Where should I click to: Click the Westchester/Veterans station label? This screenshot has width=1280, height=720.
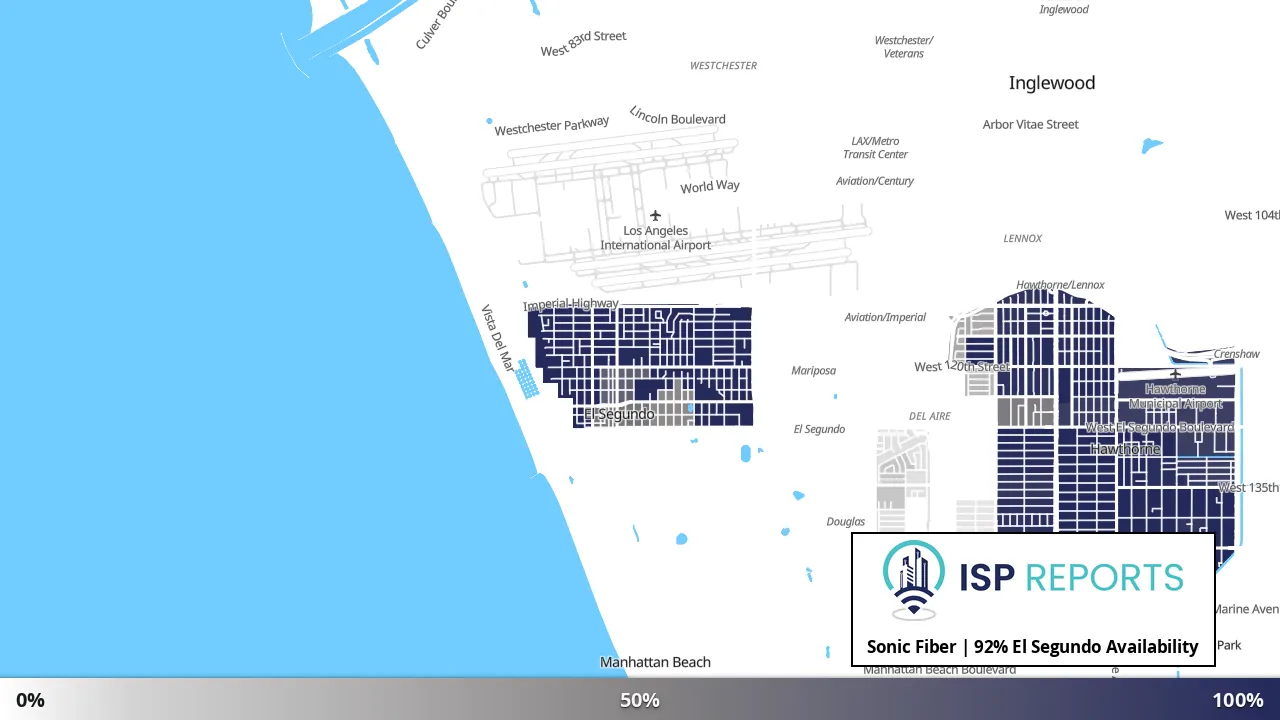point(904,47)
